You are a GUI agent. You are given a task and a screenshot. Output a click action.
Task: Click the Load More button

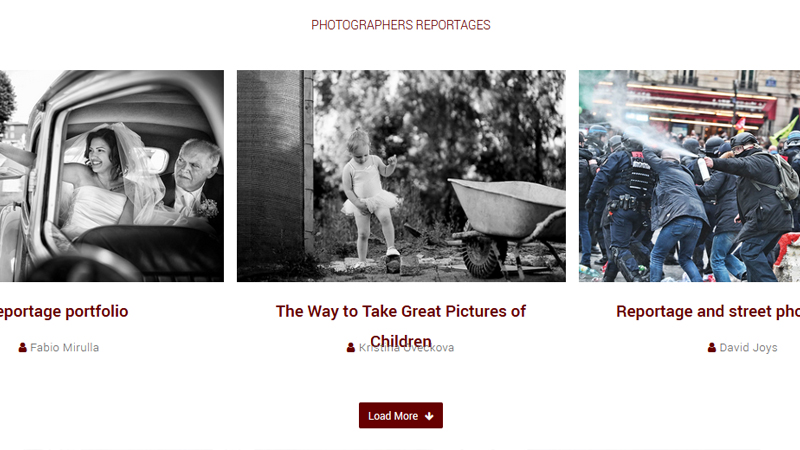tap(401, 415)
